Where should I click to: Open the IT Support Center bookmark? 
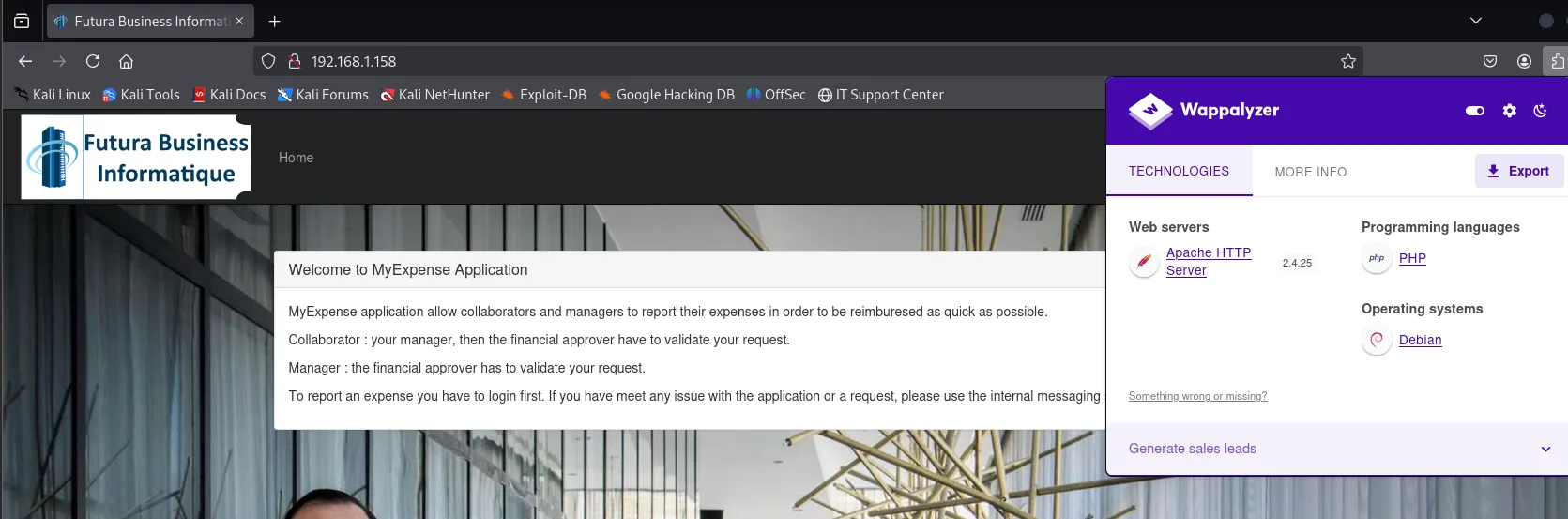pos(880,95)
